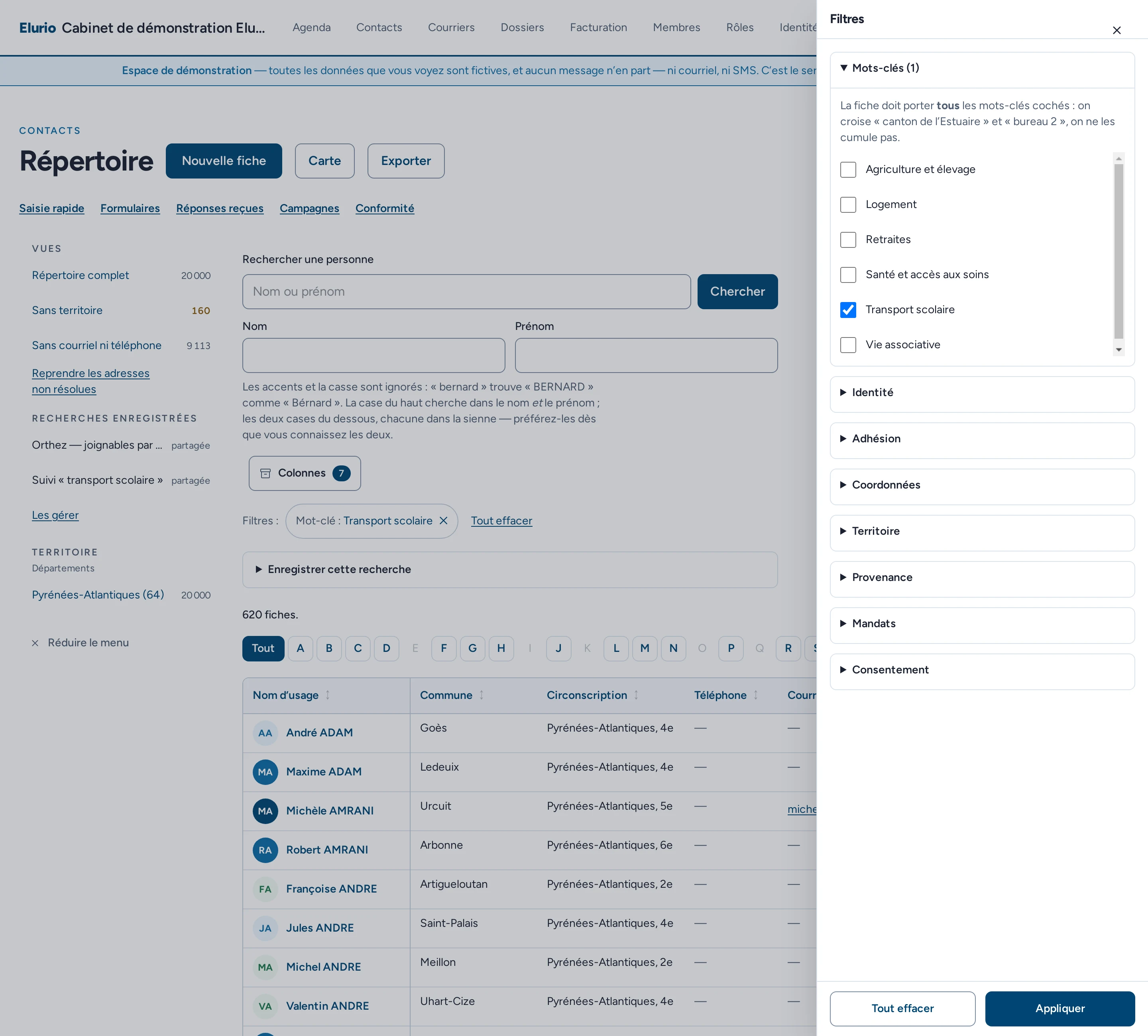The width and height of the screenshot is (1148, 1036).
Task: Click the Colonnes archive icon
Action: (265, 474)
